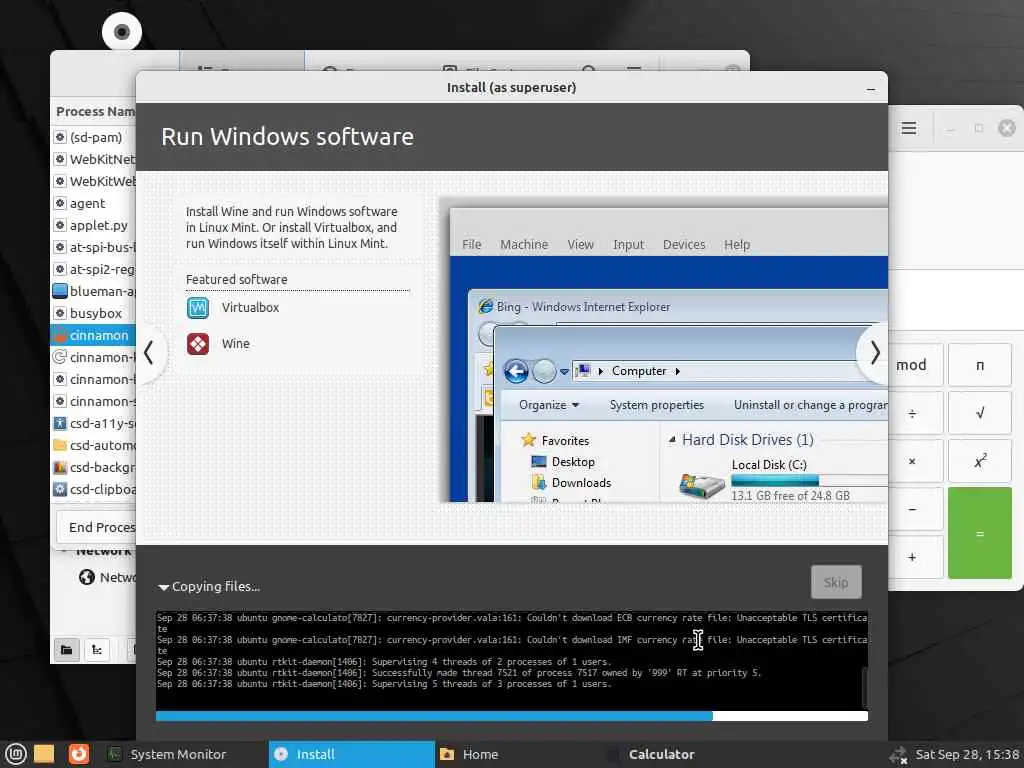Image resolution: width=1024 pixels, height=768 pixels.
Task: Click the network icon in system tray
Action: 899,755
